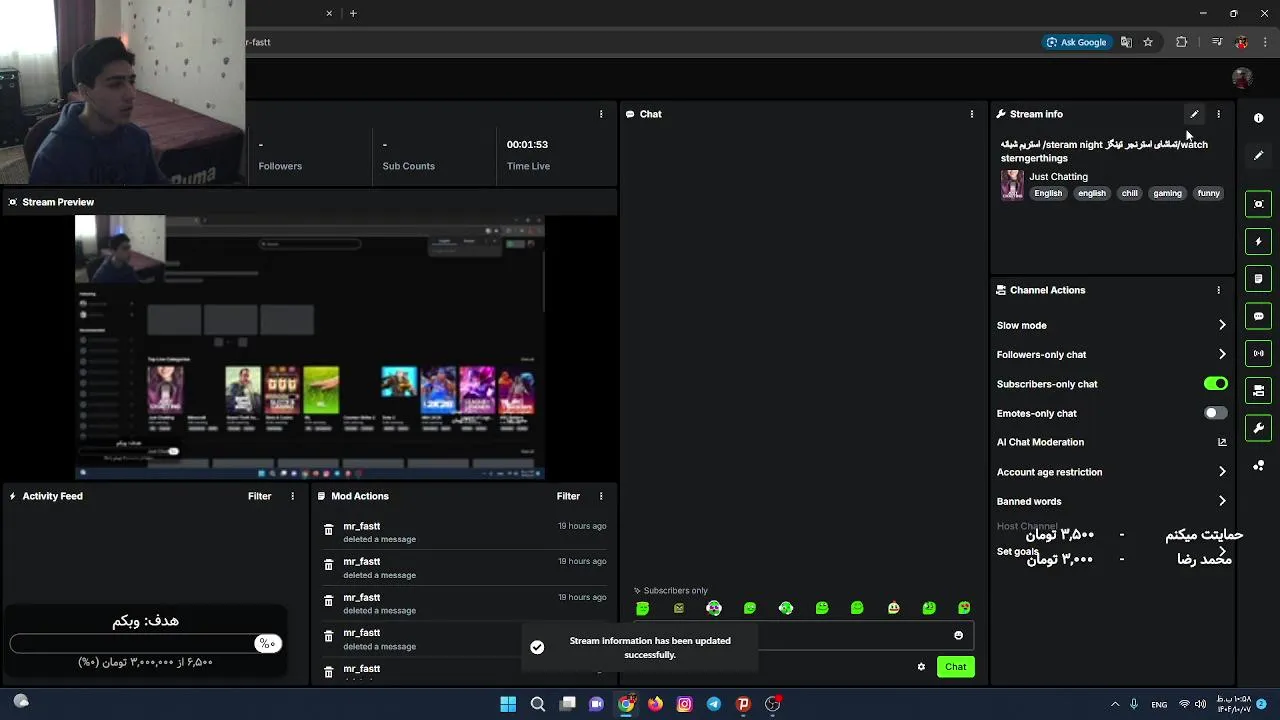Click the green Chat send button
This screenshot has height=720, width=1280.
pos(955,667)
